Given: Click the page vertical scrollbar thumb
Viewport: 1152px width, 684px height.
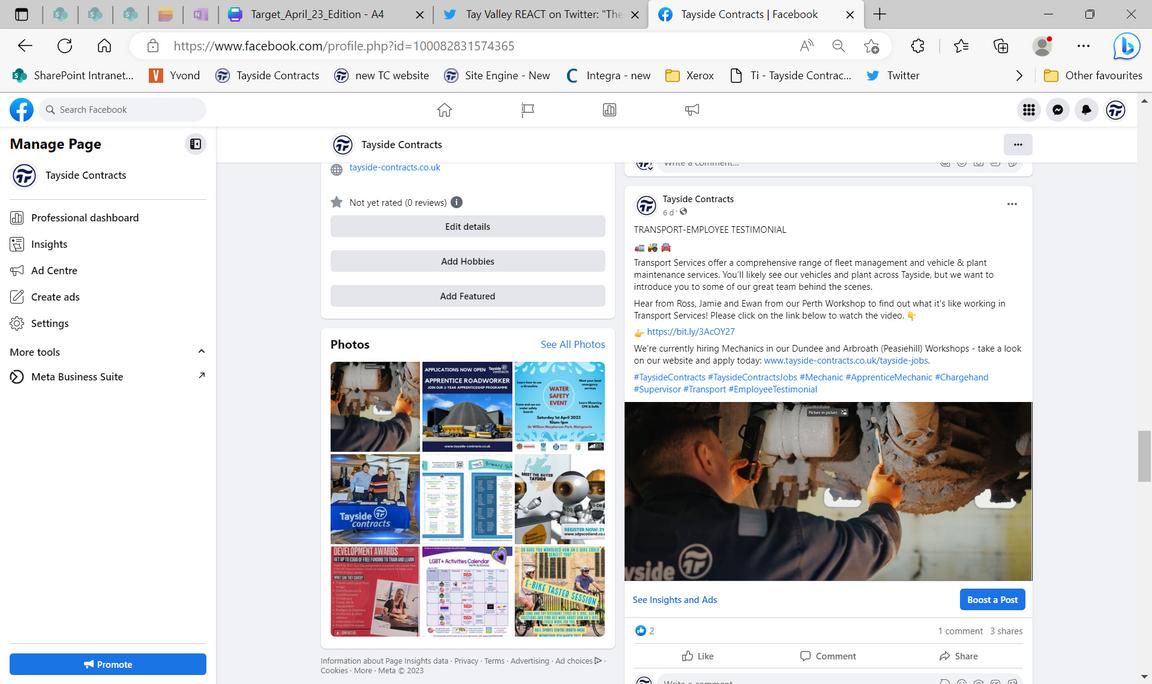Looking at the screenshot, I should point(1144,456).
